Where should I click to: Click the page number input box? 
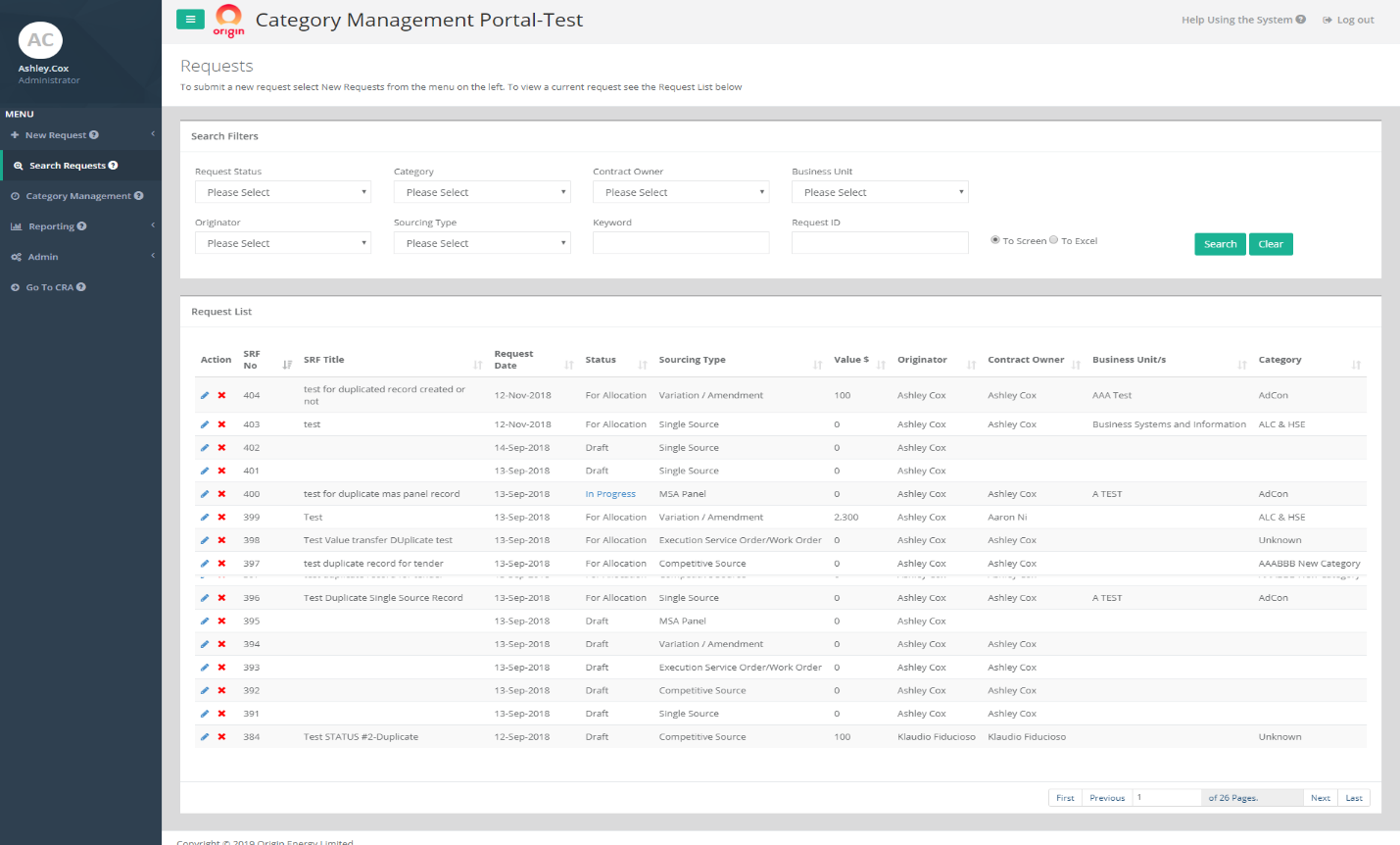point(1167,798)
